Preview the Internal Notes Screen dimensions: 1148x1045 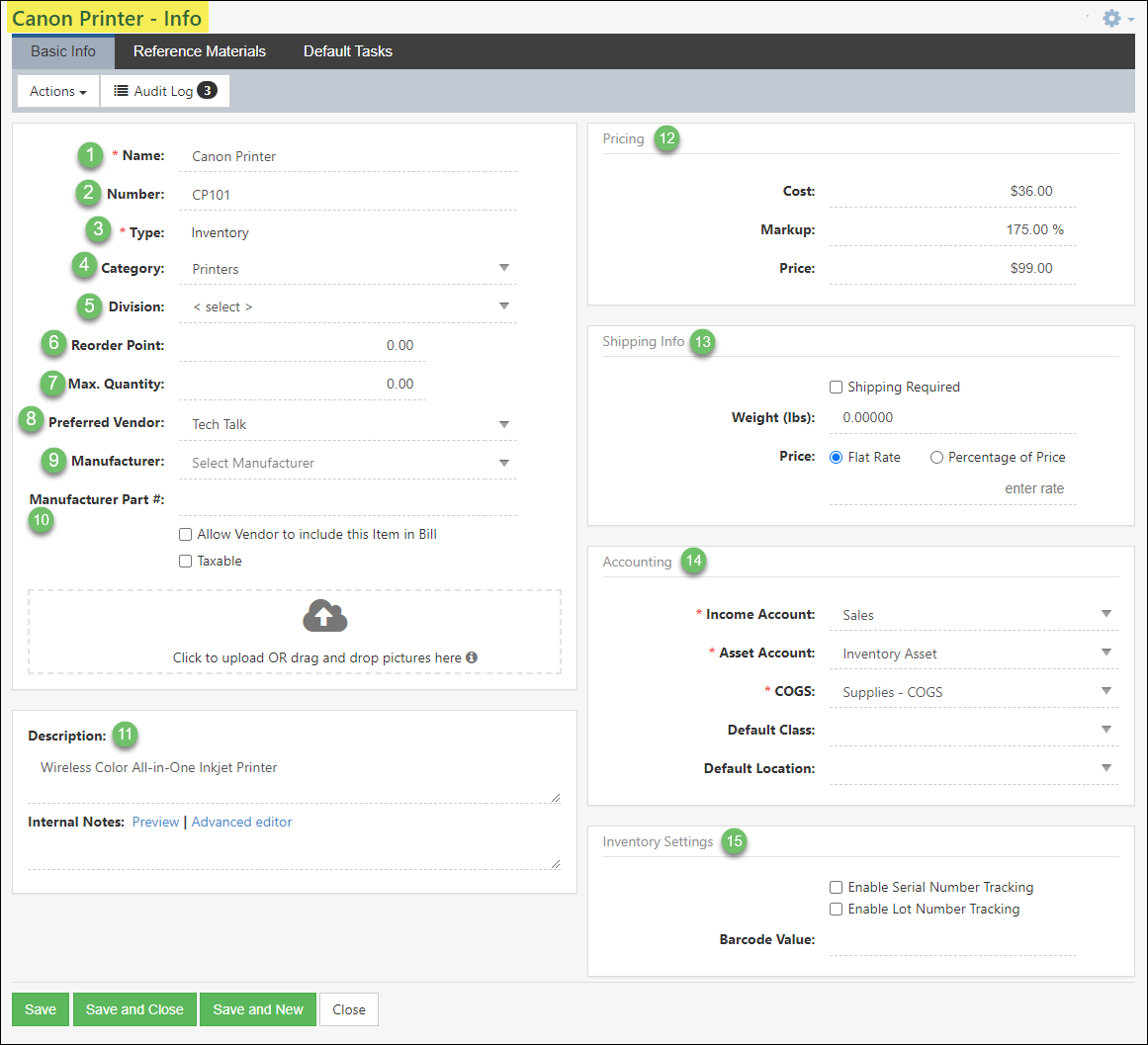(155, 822)
